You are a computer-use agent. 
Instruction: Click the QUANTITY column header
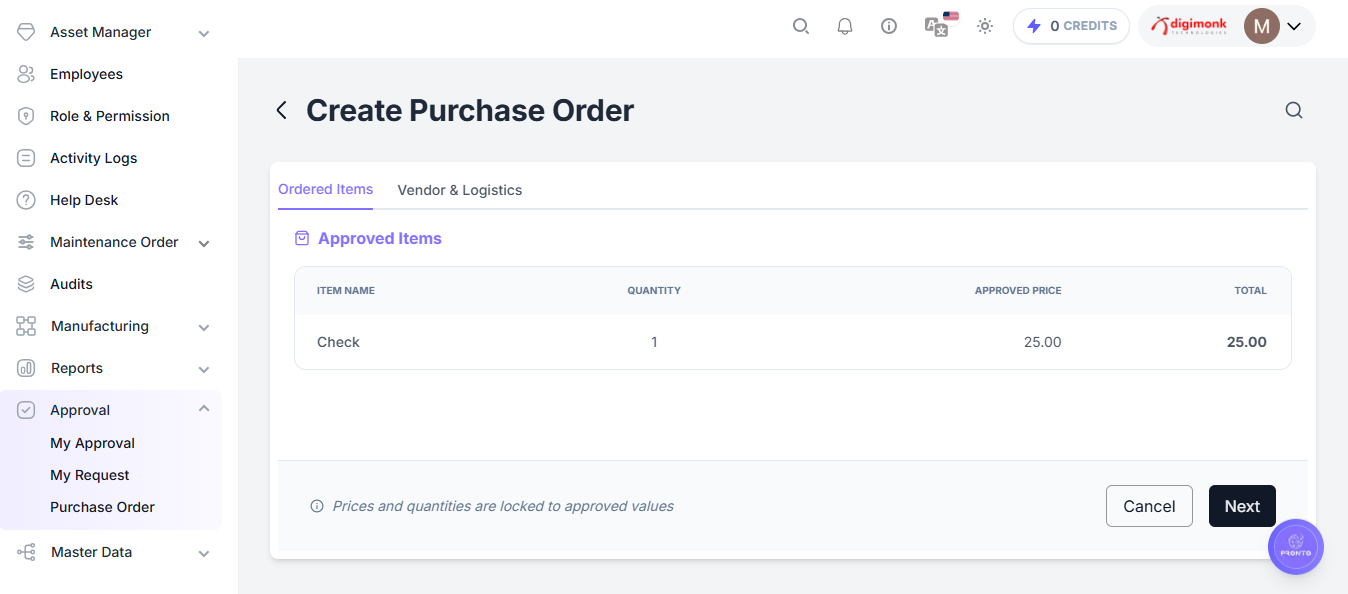tap(654, 290)
